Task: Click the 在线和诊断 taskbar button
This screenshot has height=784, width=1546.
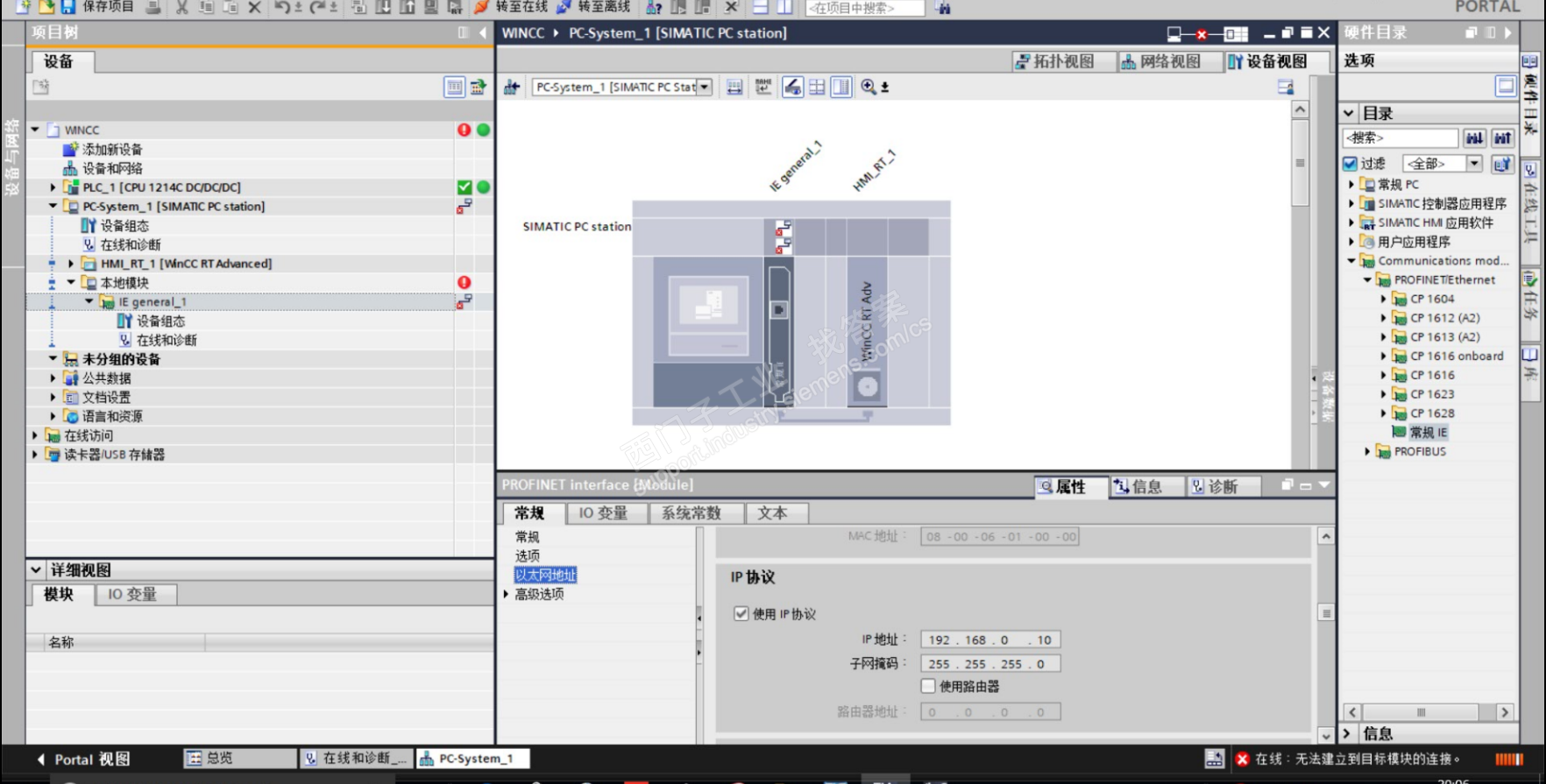Action: [355, 759]
